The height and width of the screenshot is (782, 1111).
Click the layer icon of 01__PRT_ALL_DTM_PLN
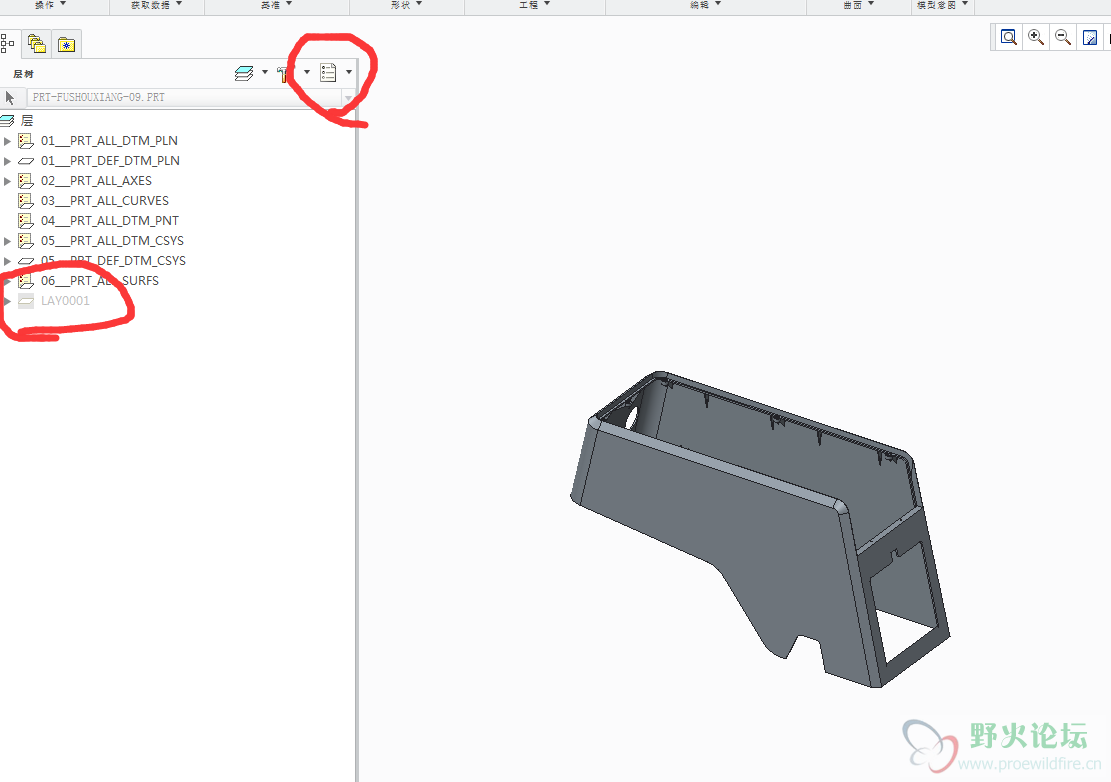pos(26,141)
